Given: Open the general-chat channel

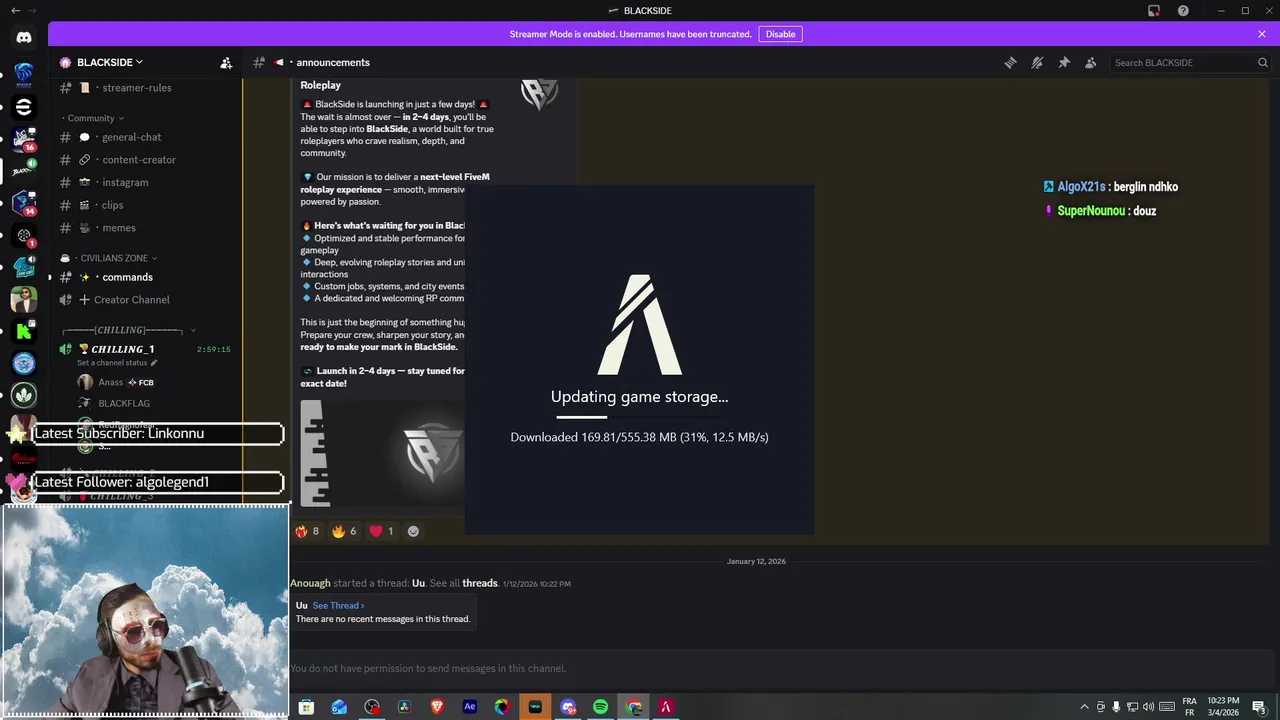Looking at the screenshot, I should pos(132,137).
